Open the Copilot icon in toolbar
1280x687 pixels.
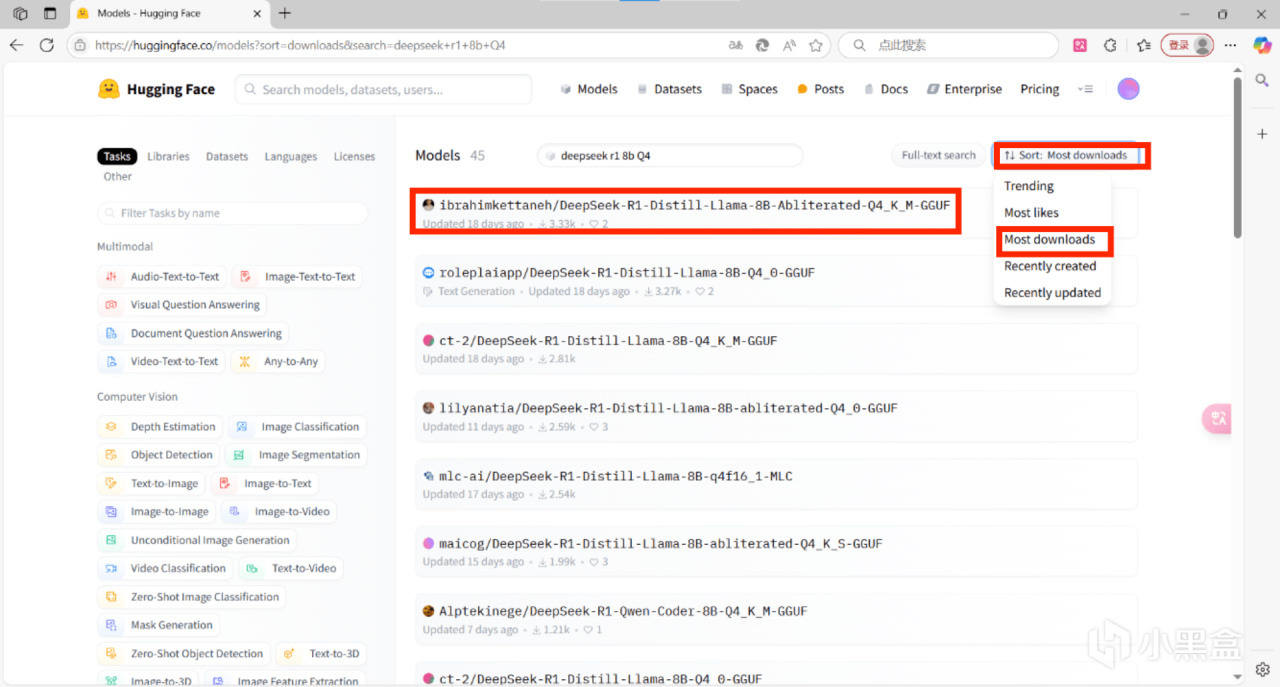click(x=1260, y=45)
